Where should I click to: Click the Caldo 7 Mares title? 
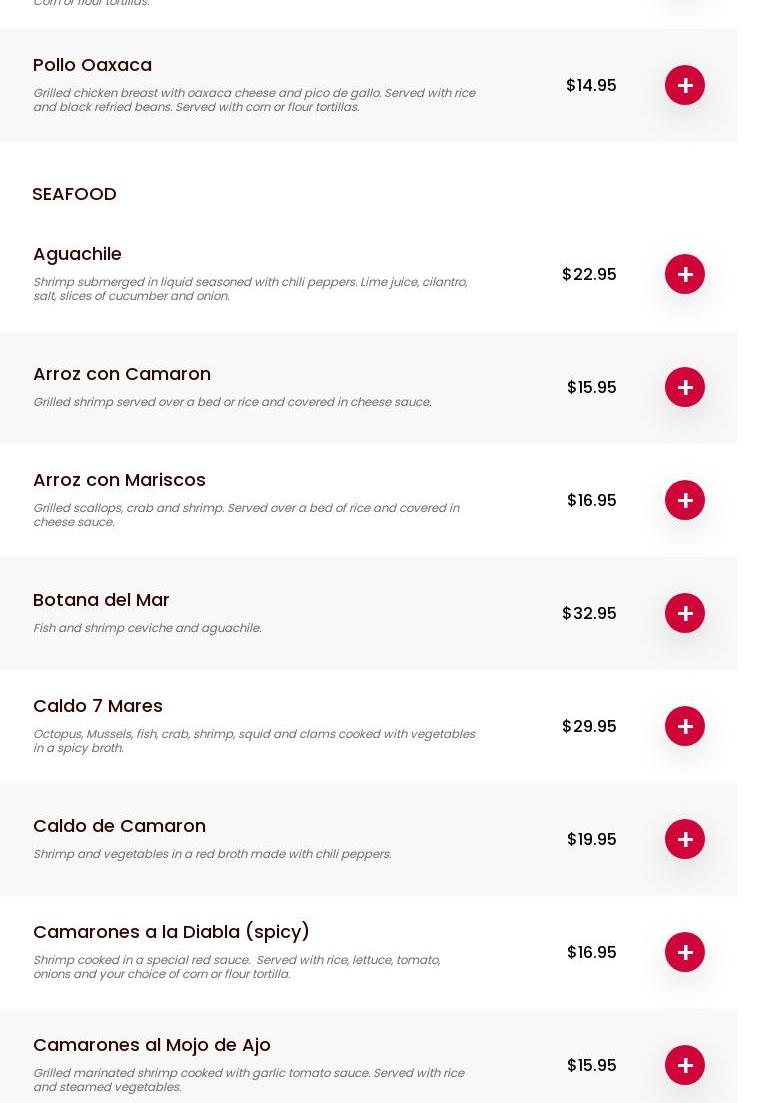point(98,706)
